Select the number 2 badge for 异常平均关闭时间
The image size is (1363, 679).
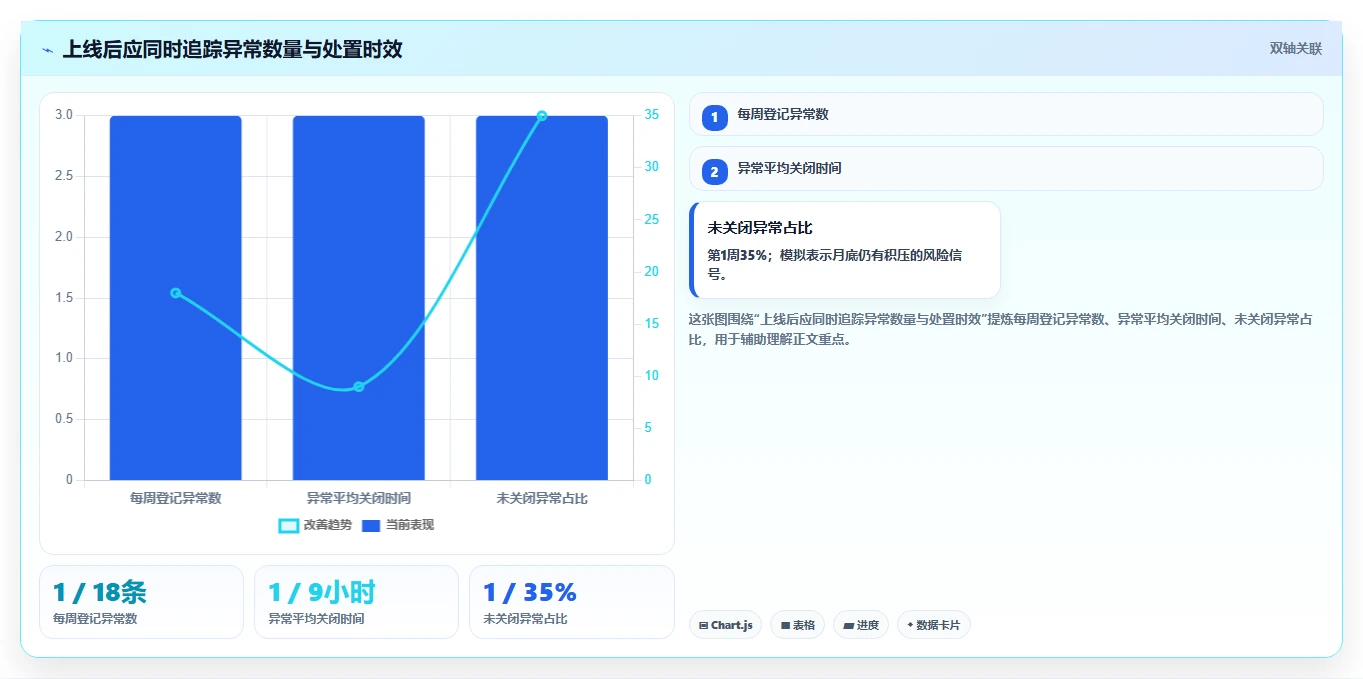(714, 172)
